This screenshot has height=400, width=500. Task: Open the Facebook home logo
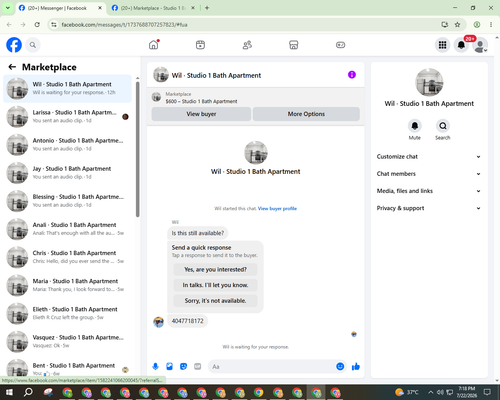14,45
